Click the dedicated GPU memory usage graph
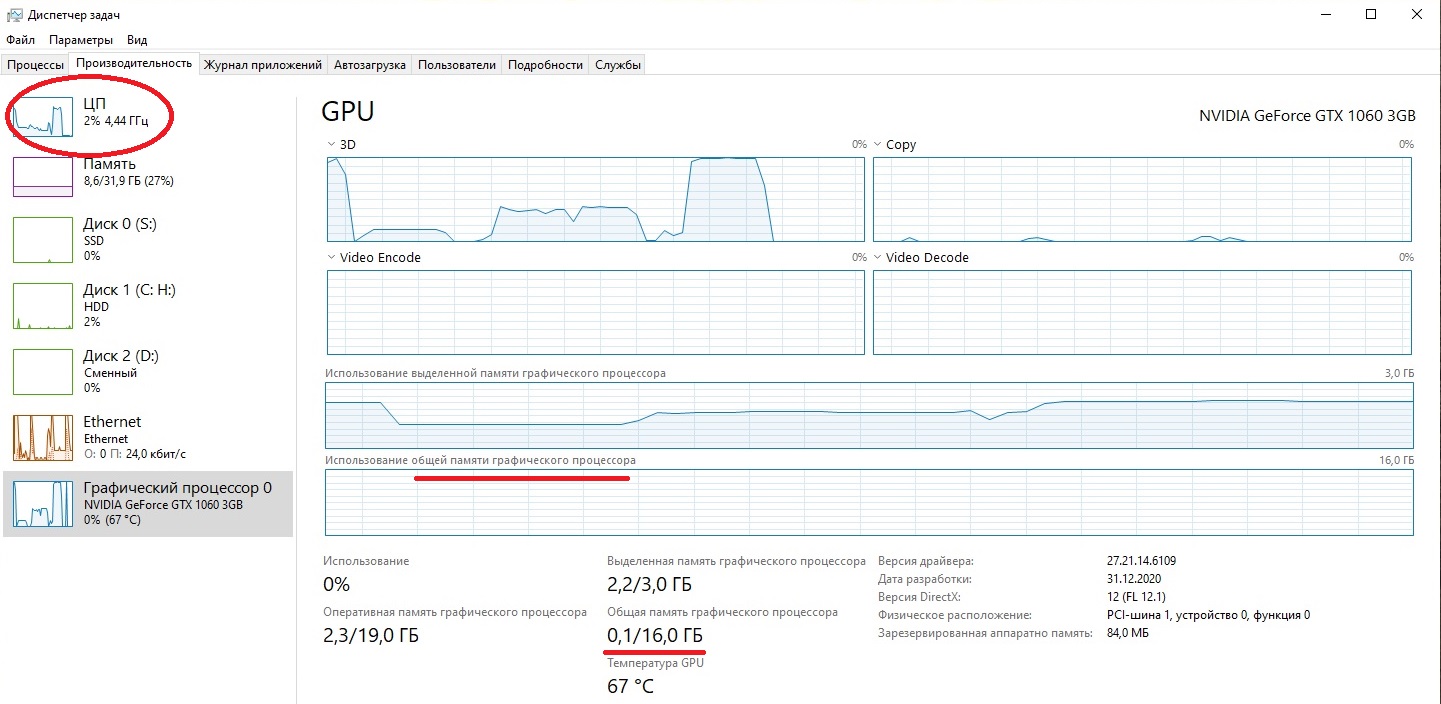Screen dimensions: 1441x704 (869, 415)
